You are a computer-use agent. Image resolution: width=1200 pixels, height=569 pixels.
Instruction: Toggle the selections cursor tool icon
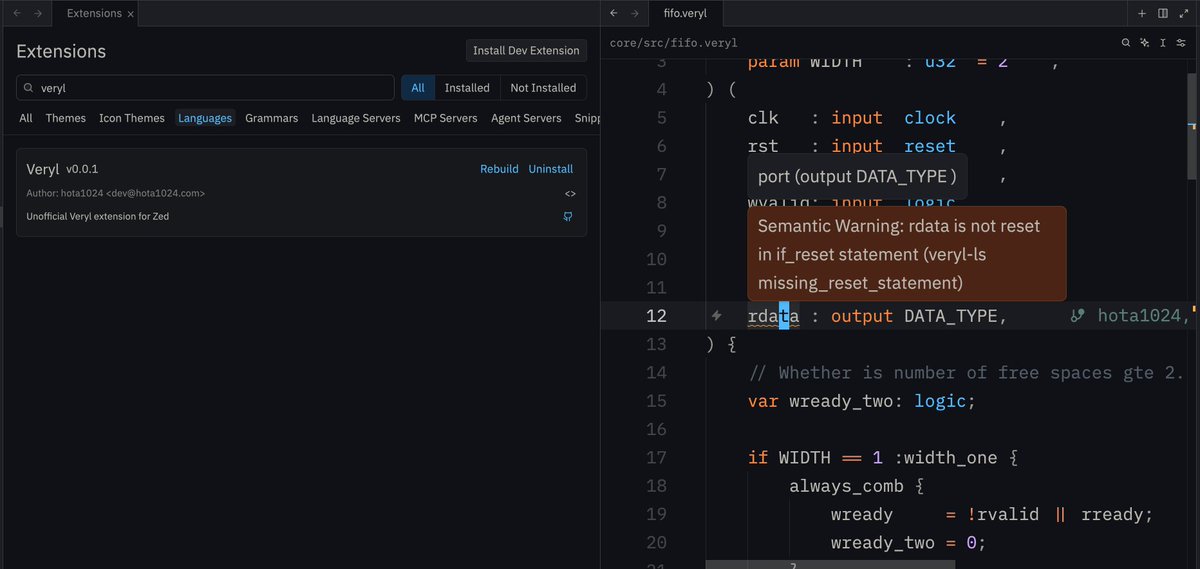click(x=1163, y=43)
